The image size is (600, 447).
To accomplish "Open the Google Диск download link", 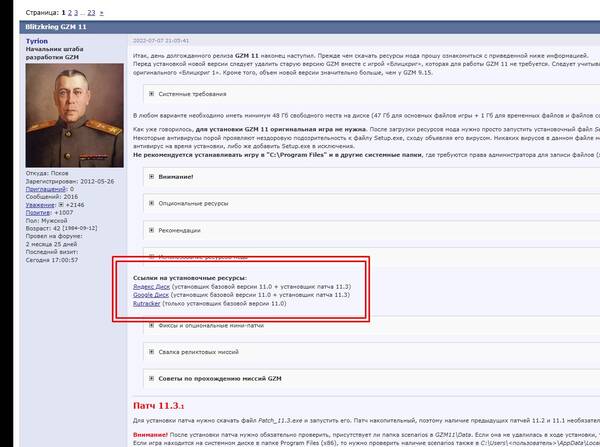I will (x=151, y=295).
